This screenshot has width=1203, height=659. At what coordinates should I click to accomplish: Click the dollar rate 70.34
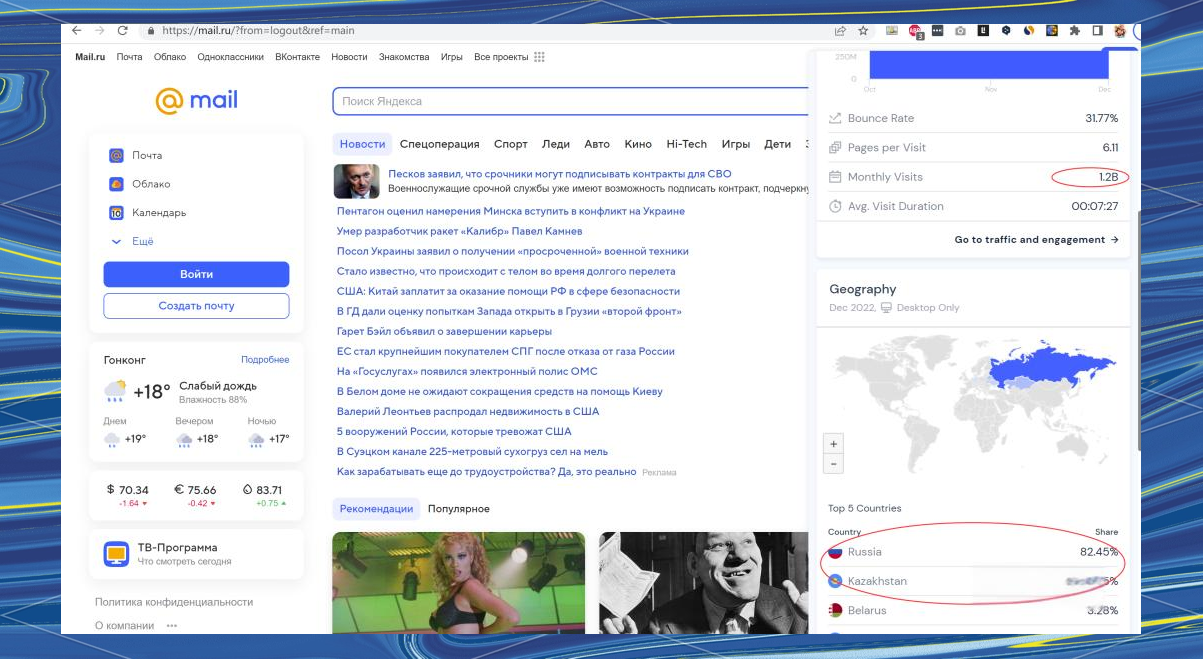pyautogui.click(x=127, y=490)
